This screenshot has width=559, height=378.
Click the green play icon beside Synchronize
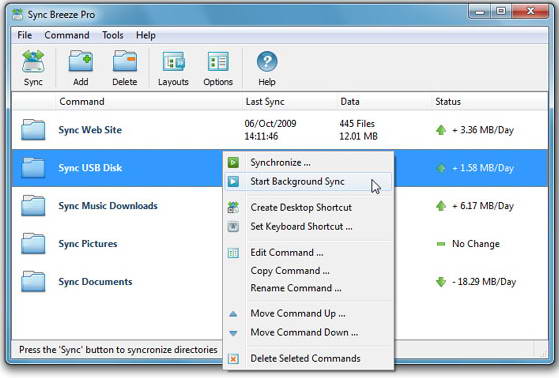pyautogui.click(x=233, y=163)
